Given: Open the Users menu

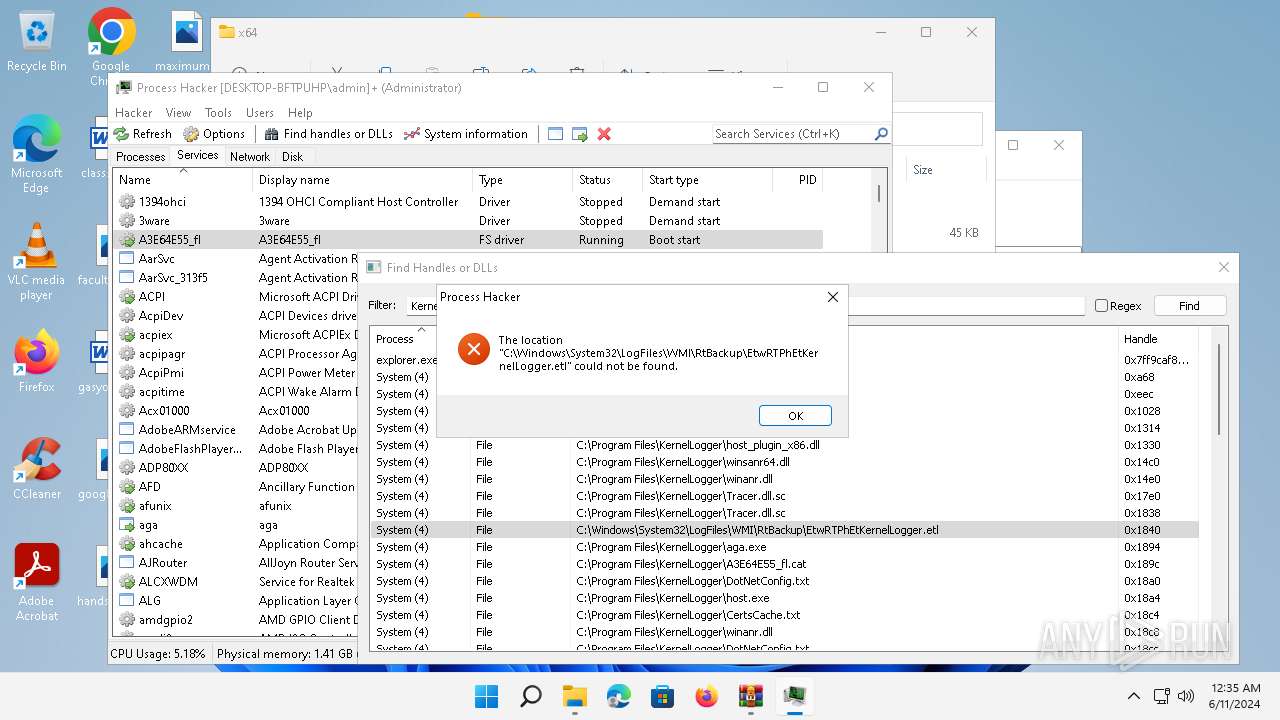Looking at the screenshot, I should point(260,113).
